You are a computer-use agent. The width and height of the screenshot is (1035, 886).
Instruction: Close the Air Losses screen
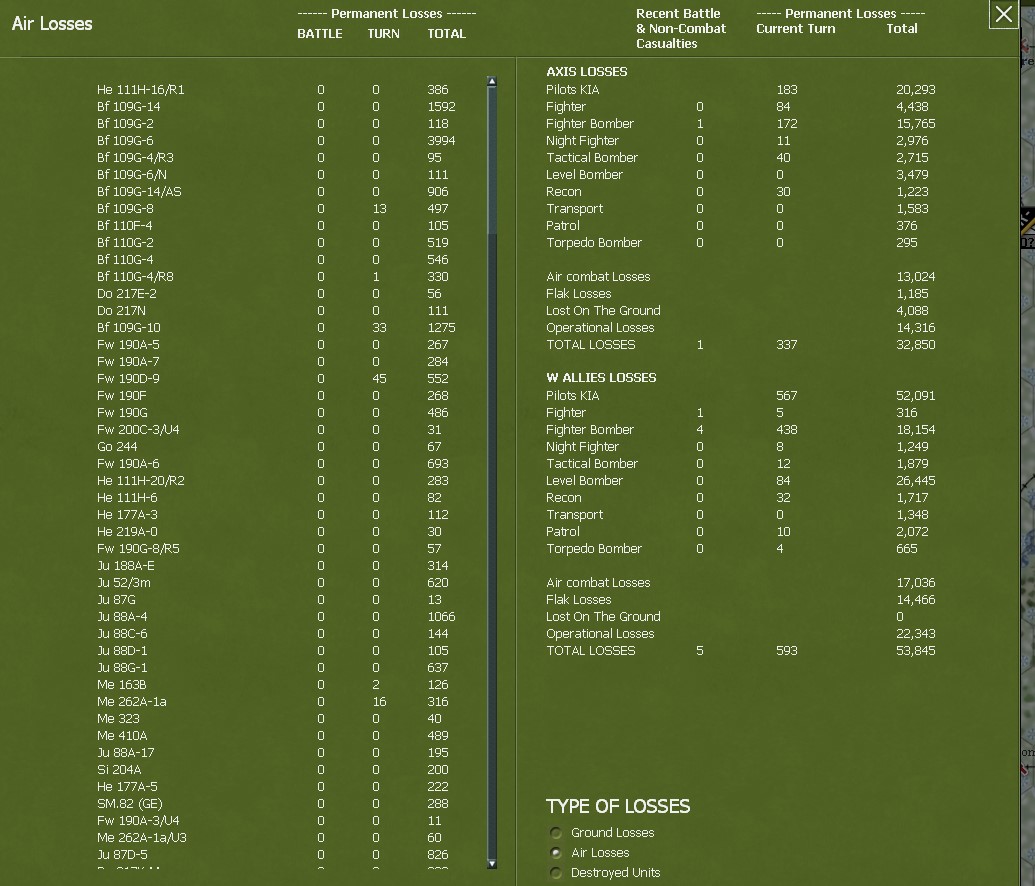tap(1003, 14)
